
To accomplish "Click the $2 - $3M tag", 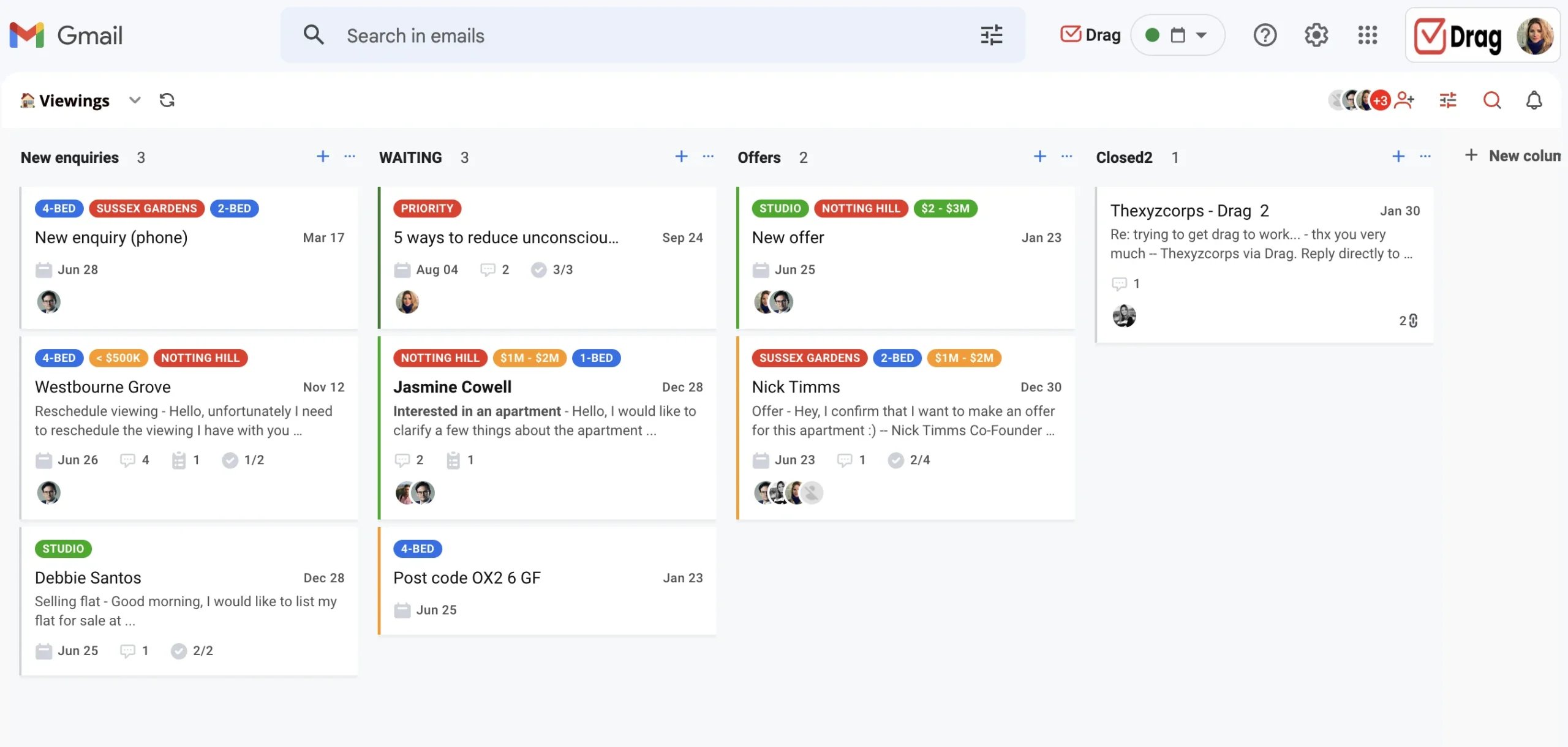I will tap(945, 208).
